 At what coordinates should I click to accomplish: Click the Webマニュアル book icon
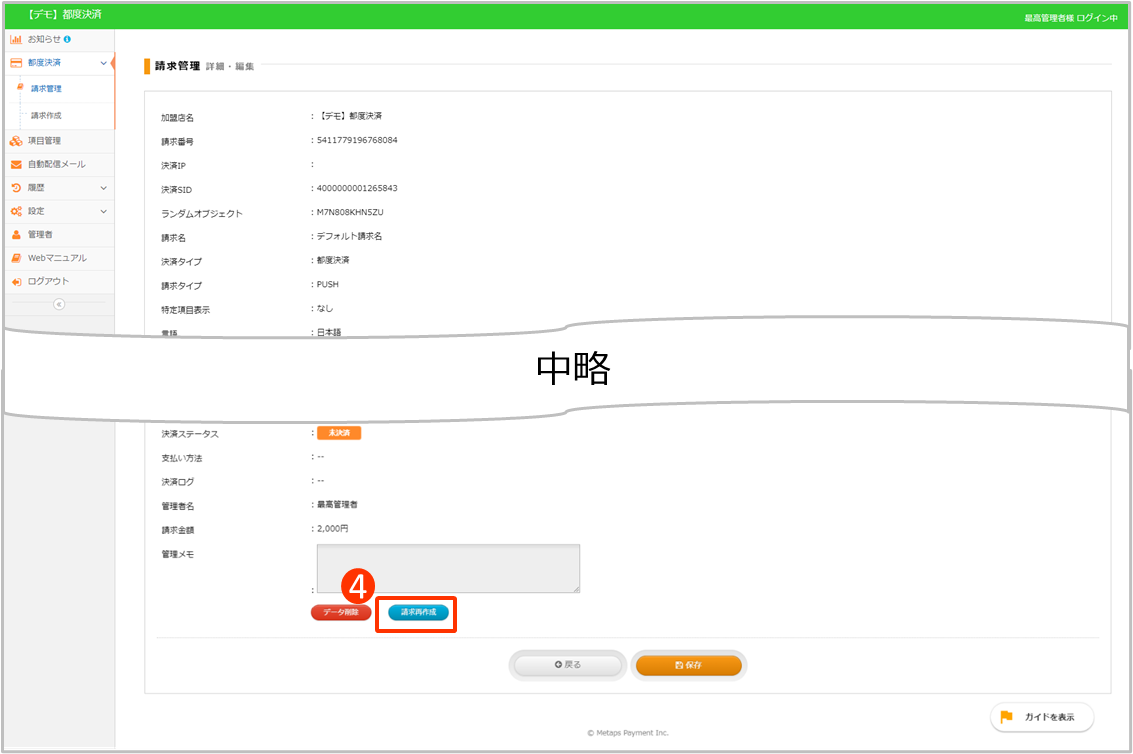click(16, 258)
